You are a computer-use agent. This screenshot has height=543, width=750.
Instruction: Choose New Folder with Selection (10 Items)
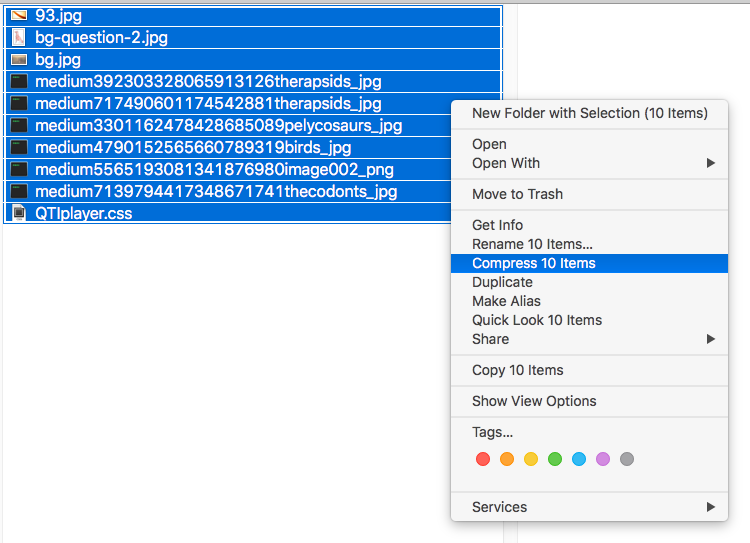[589, 113]
